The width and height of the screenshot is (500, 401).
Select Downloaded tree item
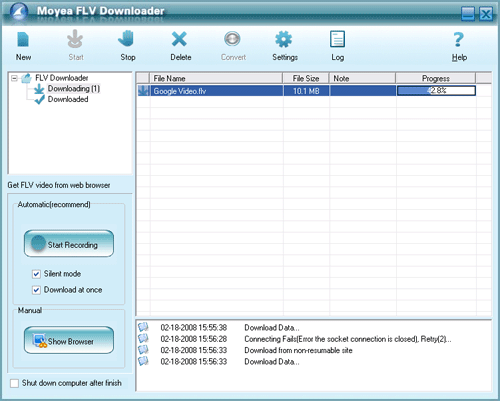click(x=68, y=99)
